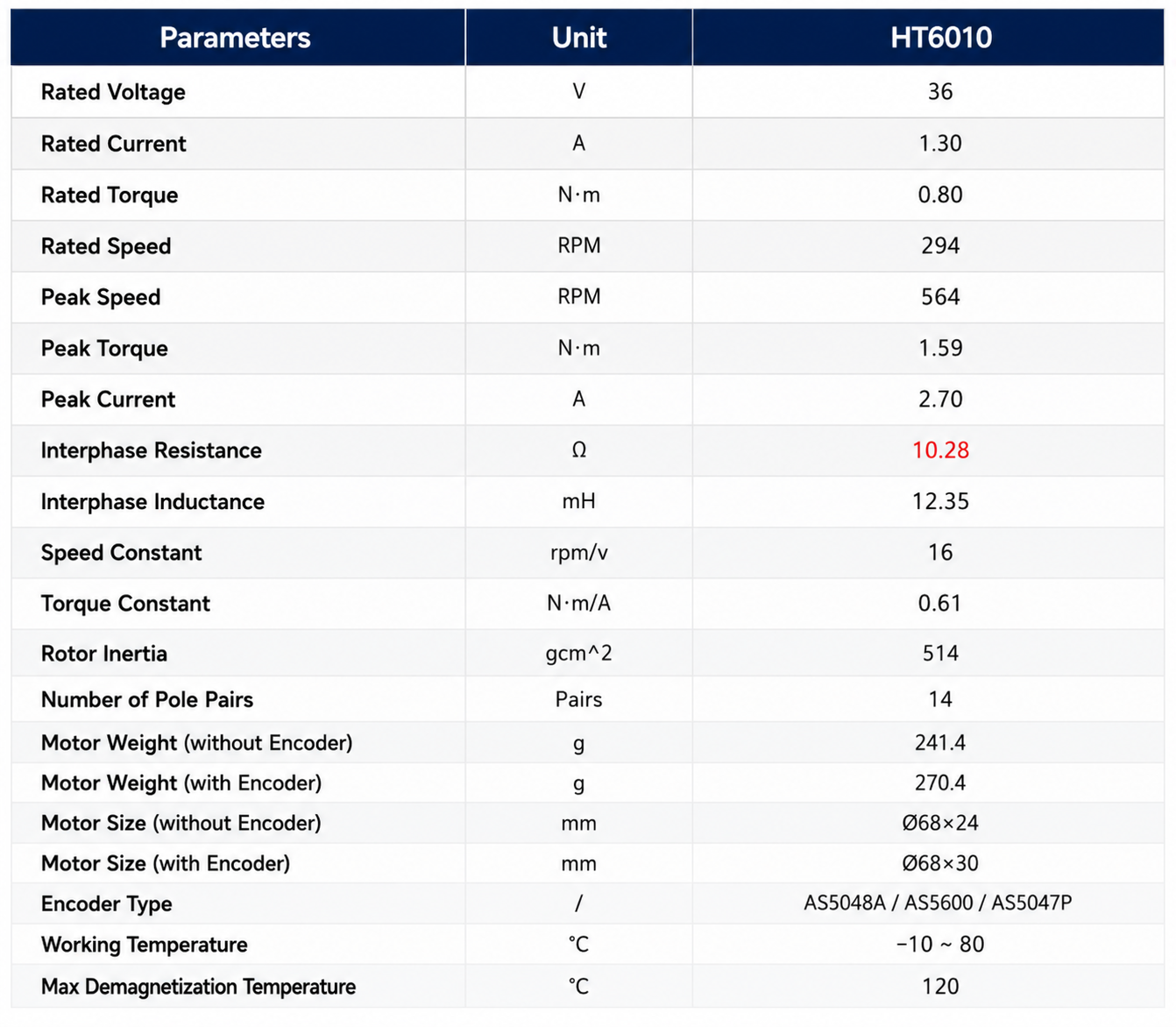Select the Ø68×30 motor size value
Screen dimensions: 1176x1027
coord(940,864)
